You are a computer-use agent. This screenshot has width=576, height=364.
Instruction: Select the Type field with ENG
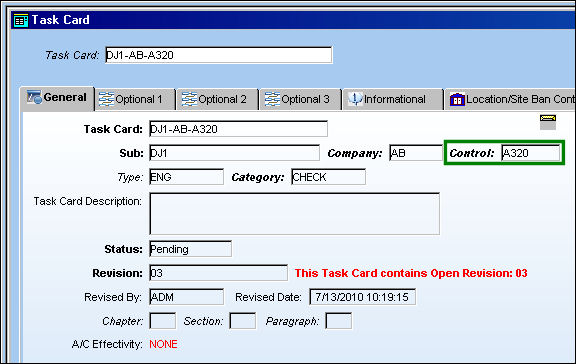tap(187, 177)
